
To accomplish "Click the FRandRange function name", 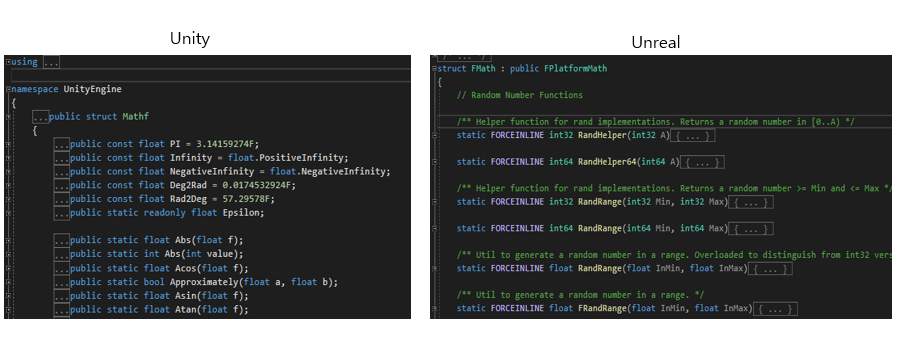I will 602,309.
